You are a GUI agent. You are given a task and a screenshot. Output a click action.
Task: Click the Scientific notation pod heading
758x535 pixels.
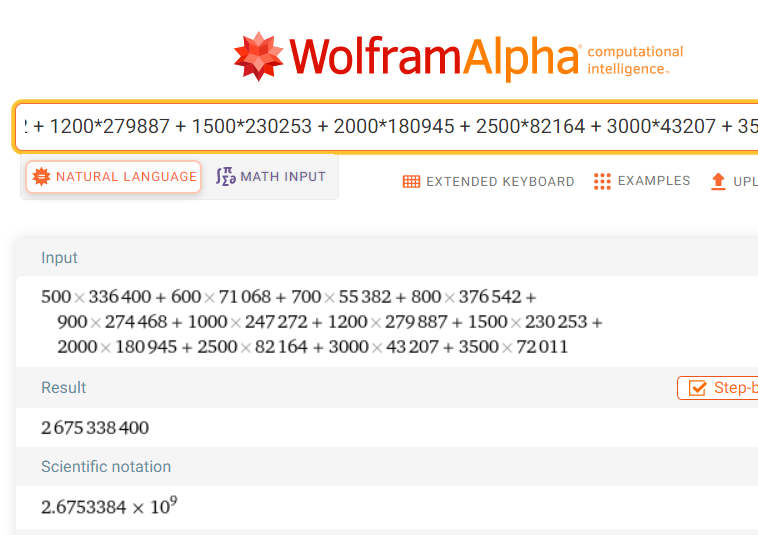tap(106, 467)
